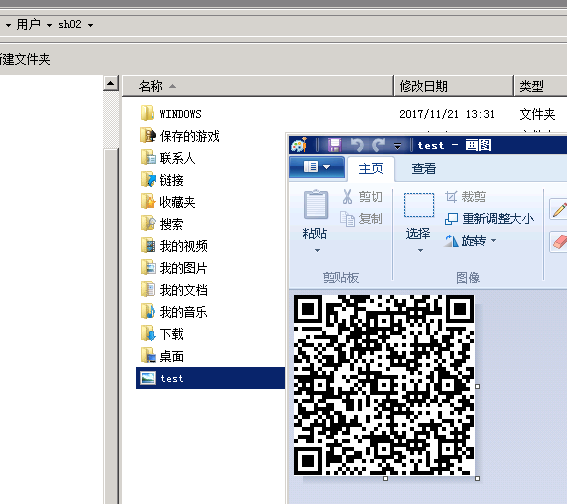
Task: Click the 剪切 scissors button
Action: (362, 197)
